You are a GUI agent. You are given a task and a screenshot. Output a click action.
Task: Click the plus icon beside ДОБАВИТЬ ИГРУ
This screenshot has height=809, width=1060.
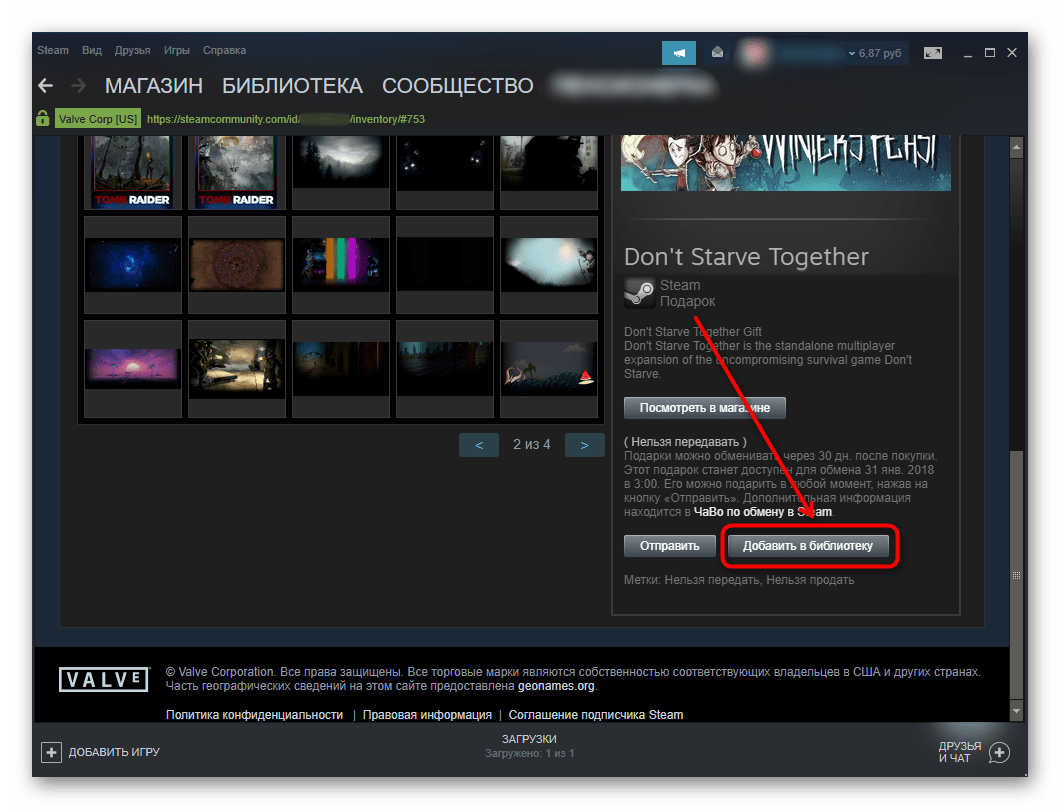[x=51, y=751]
